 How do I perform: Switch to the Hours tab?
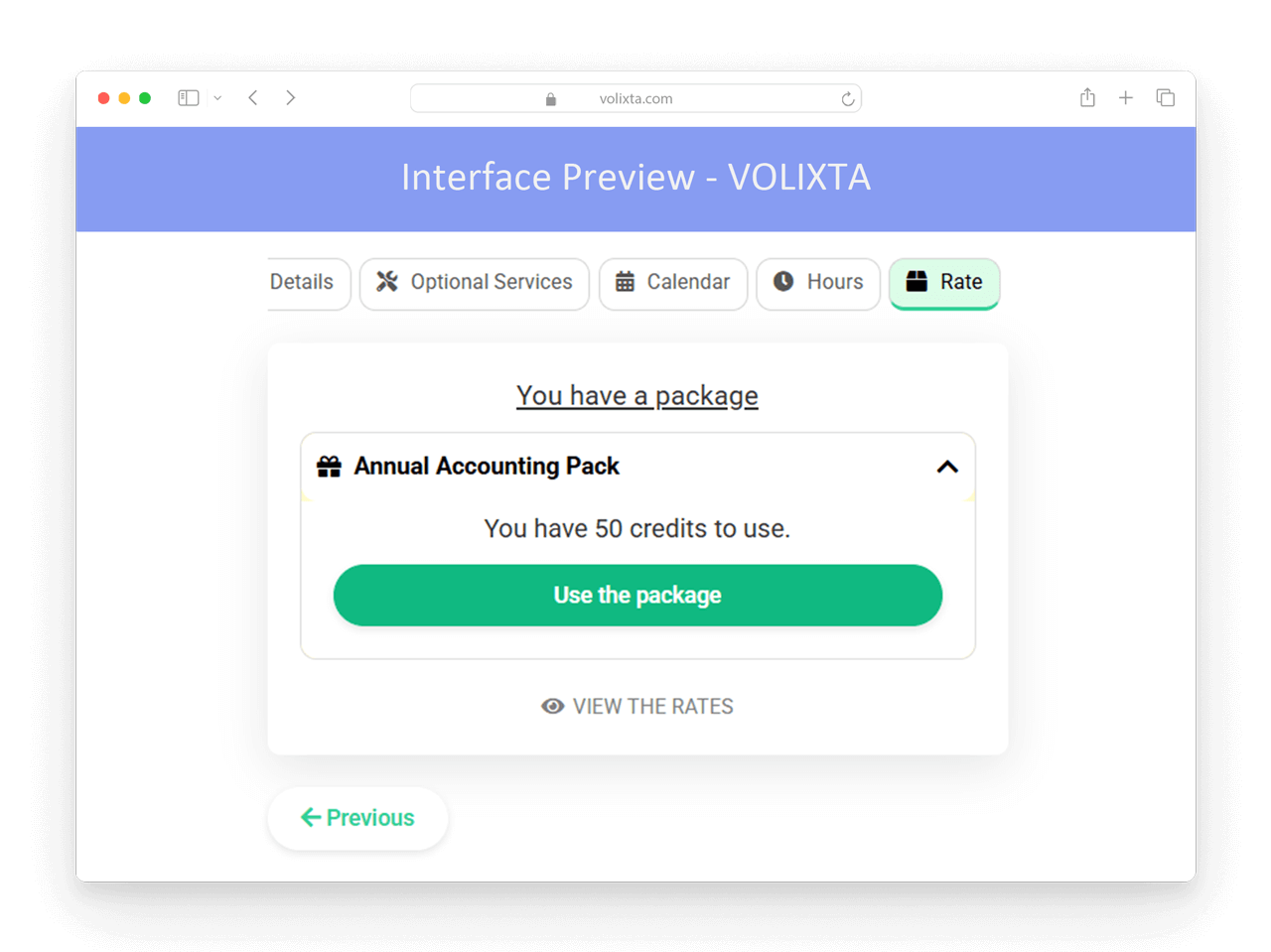pyautogui.click(x=818, y=284)
